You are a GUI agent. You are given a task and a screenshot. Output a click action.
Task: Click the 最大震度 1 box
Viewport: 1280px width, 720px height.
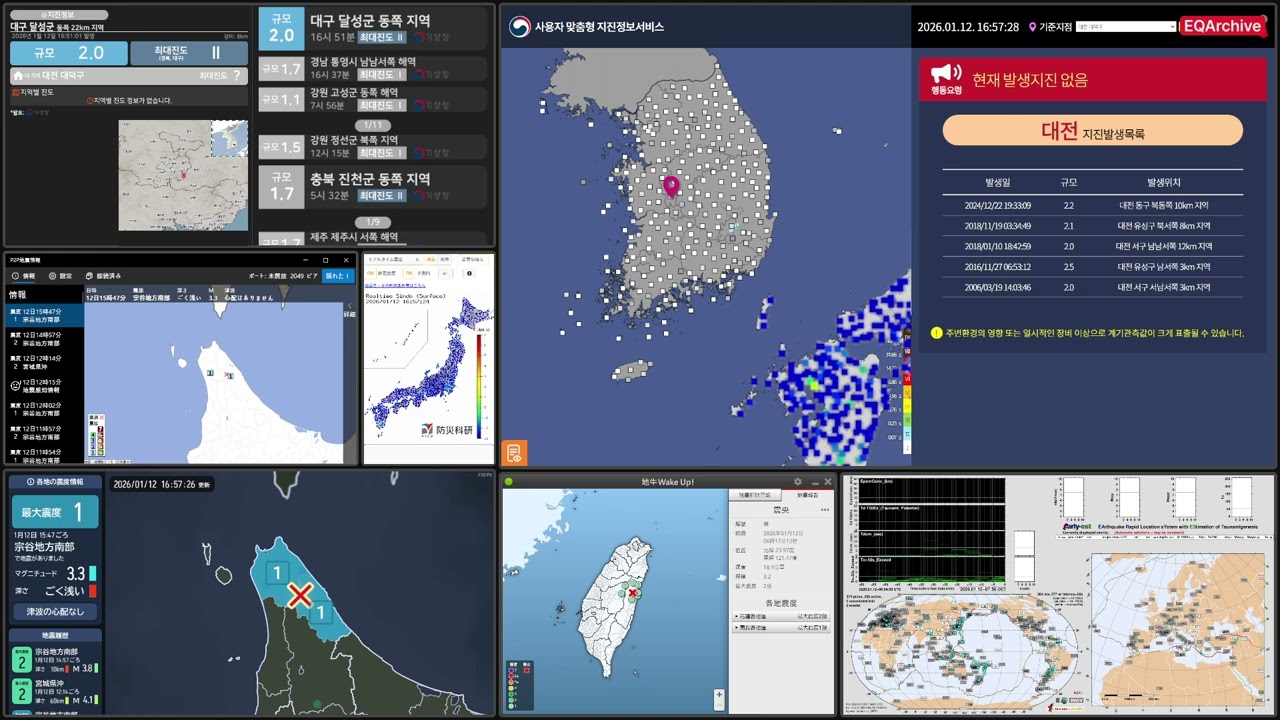pos(55,513)
